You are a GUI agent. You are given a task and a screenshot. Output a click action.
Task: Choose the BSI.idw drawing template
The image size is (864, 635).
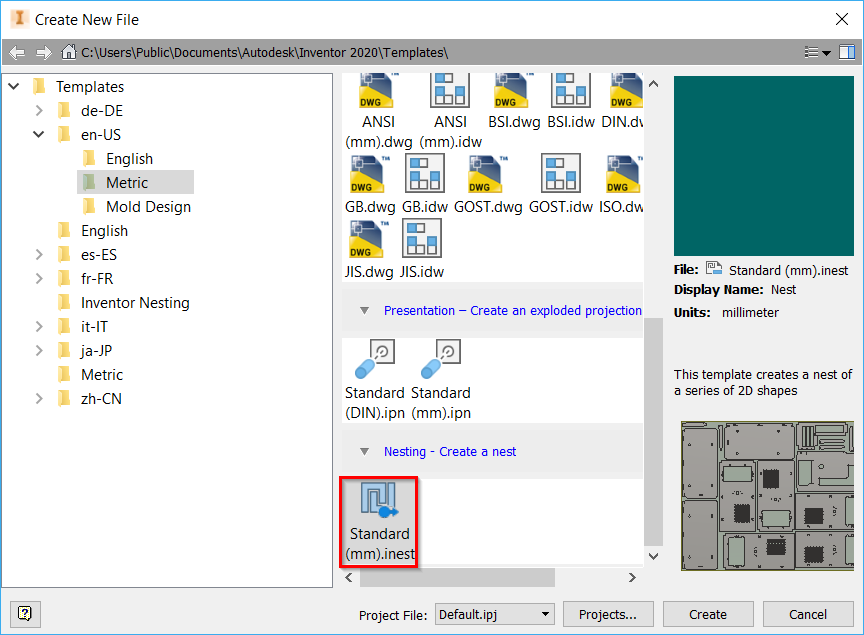coord(570,91)
